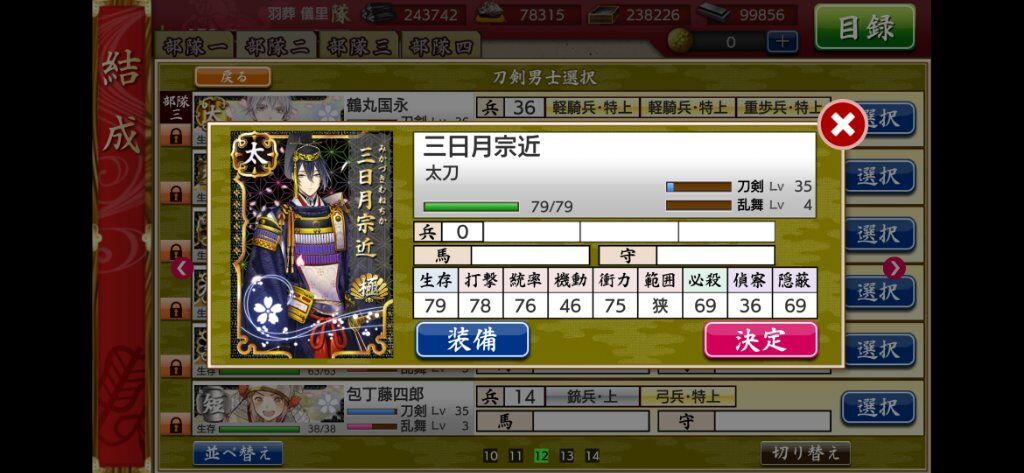
Task: Tap the empty 馬 horse slot field
Action: tap(530, 255)
